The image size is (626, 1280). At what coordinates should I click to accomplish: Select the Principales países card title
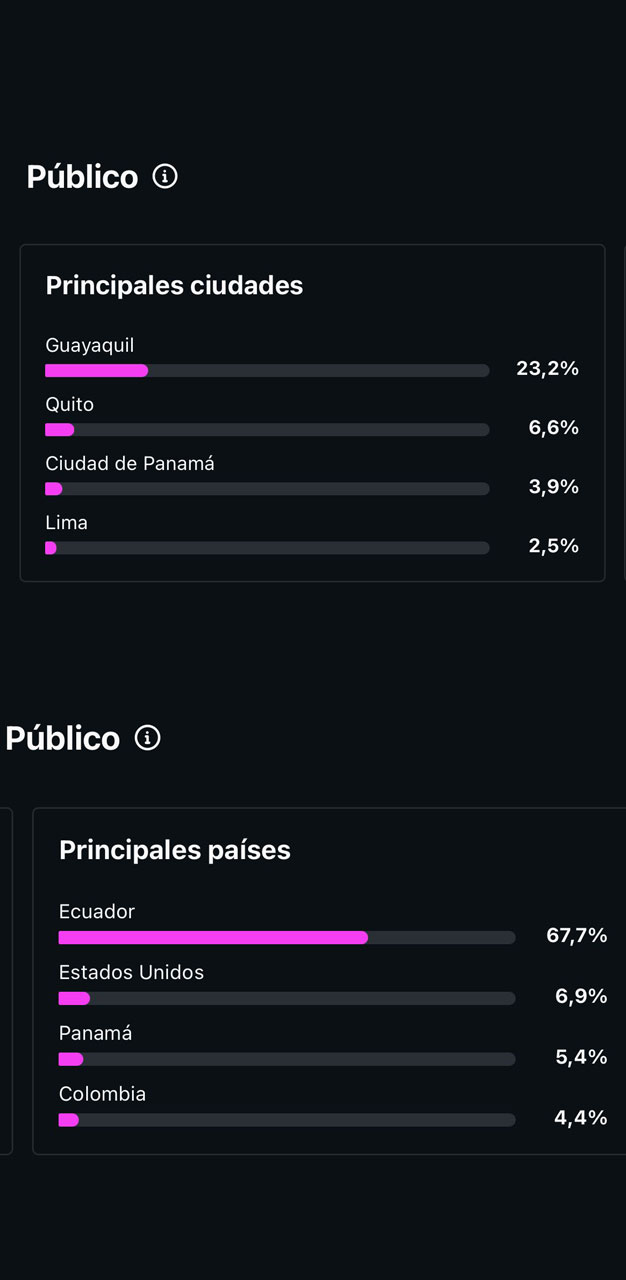[175, 850]
